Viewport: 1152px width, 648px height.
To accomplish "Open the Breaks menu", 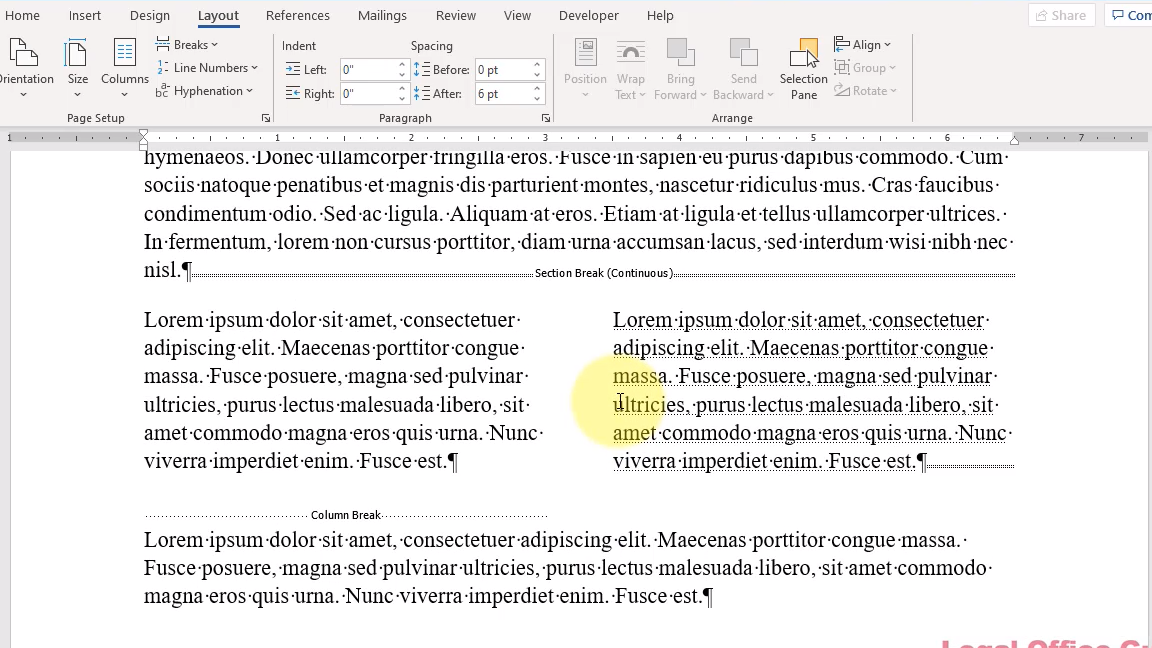I will pos(188,44).
